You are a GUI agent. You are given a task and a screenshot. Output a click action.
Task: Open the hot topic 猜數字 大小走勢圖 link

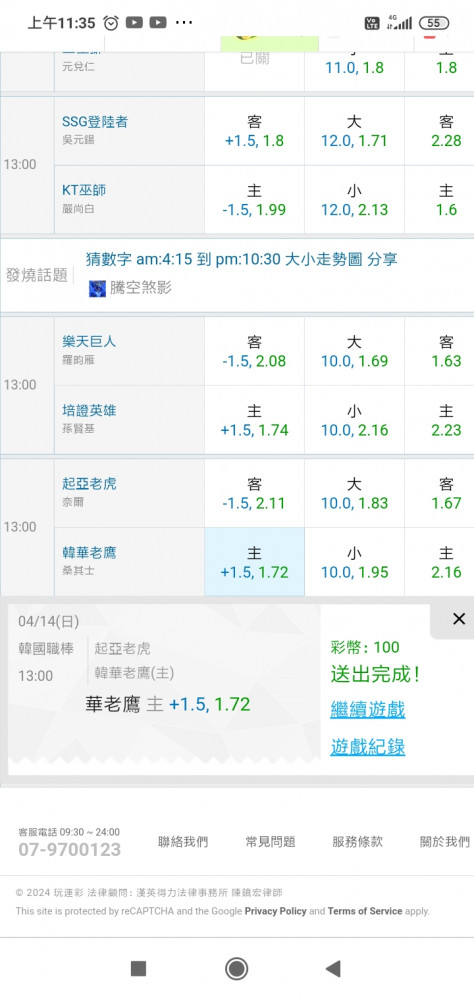pos(242,259)
